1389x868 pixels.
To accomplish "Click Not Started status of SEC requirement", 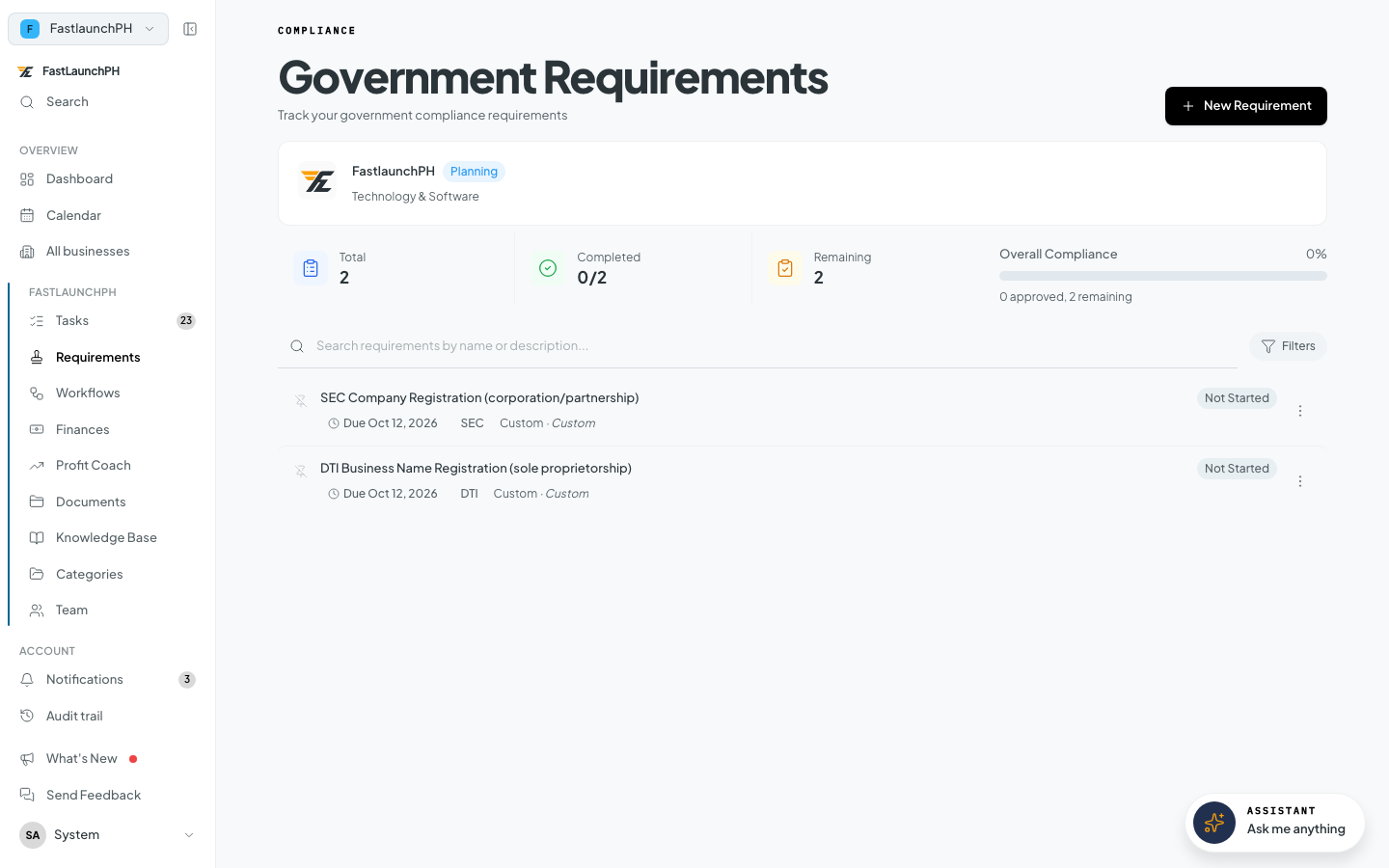I will [1237, 398].
